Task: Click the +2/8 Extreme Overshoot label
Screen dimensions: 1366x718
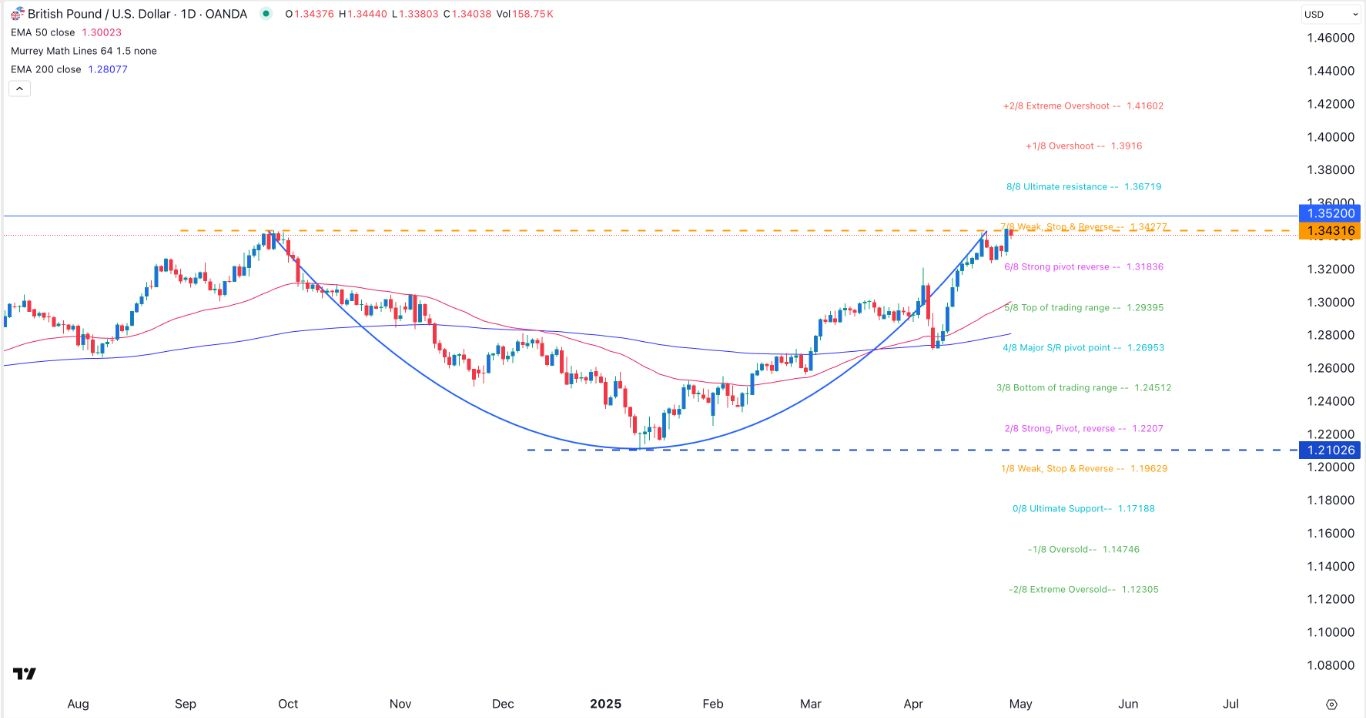Action: click(x=1083, y=106)
